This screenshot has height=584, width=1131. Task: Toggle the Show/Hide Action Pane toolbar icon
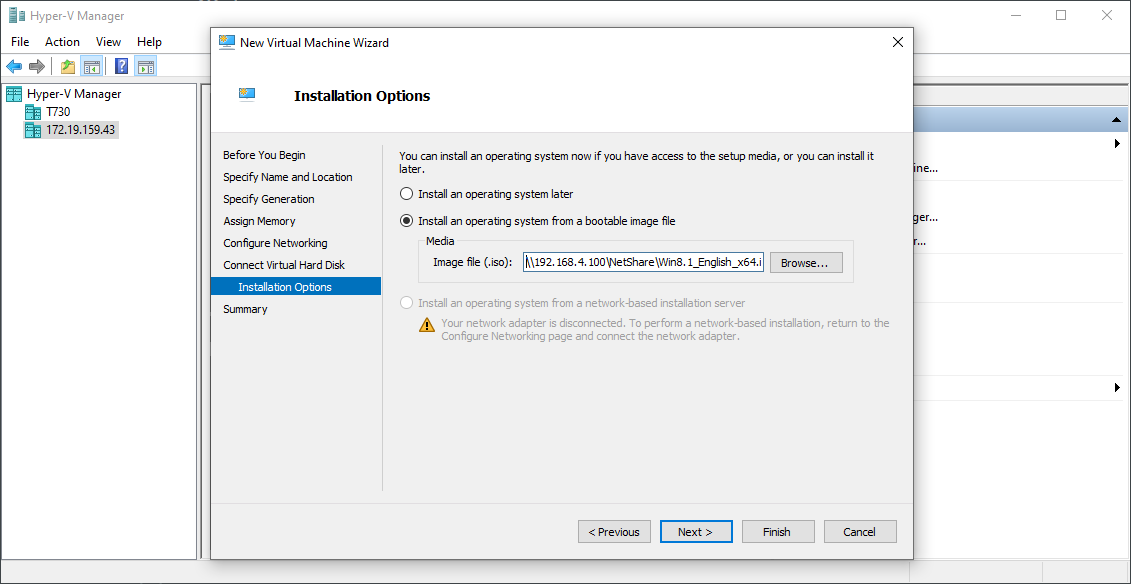pos(146,67)
